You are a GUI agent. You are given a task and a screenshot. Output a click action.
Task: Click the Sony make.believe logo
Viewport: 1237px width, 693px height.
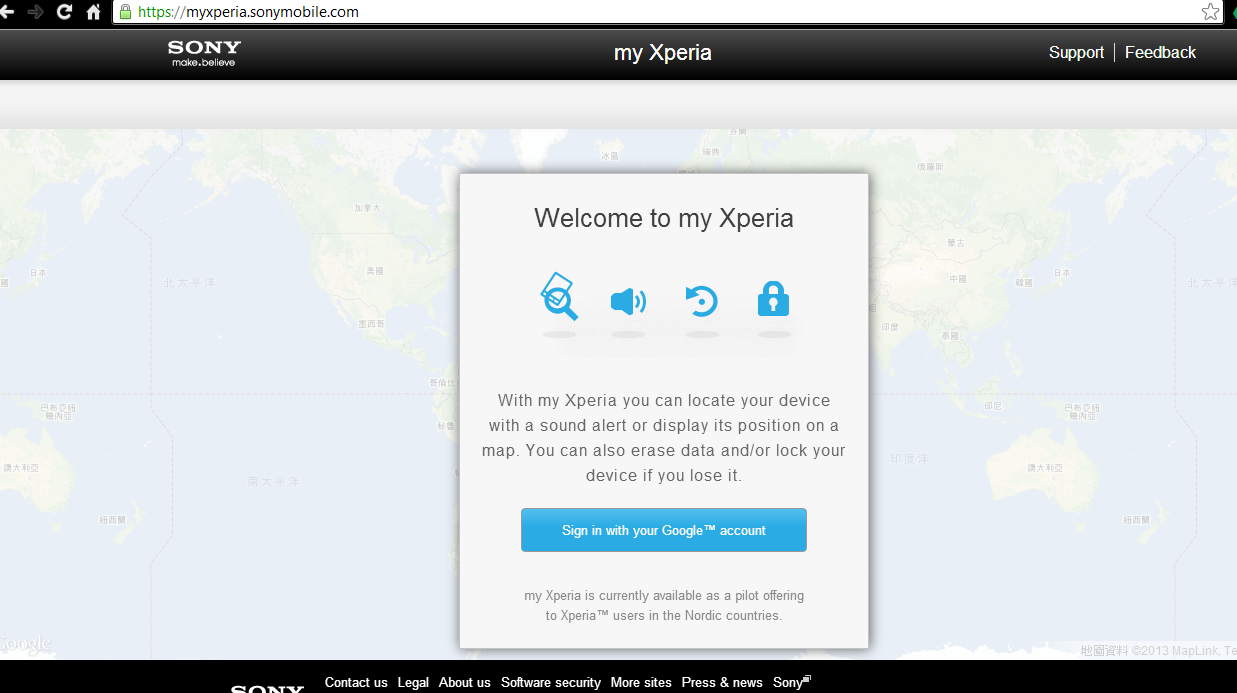(x=204, y=53)
